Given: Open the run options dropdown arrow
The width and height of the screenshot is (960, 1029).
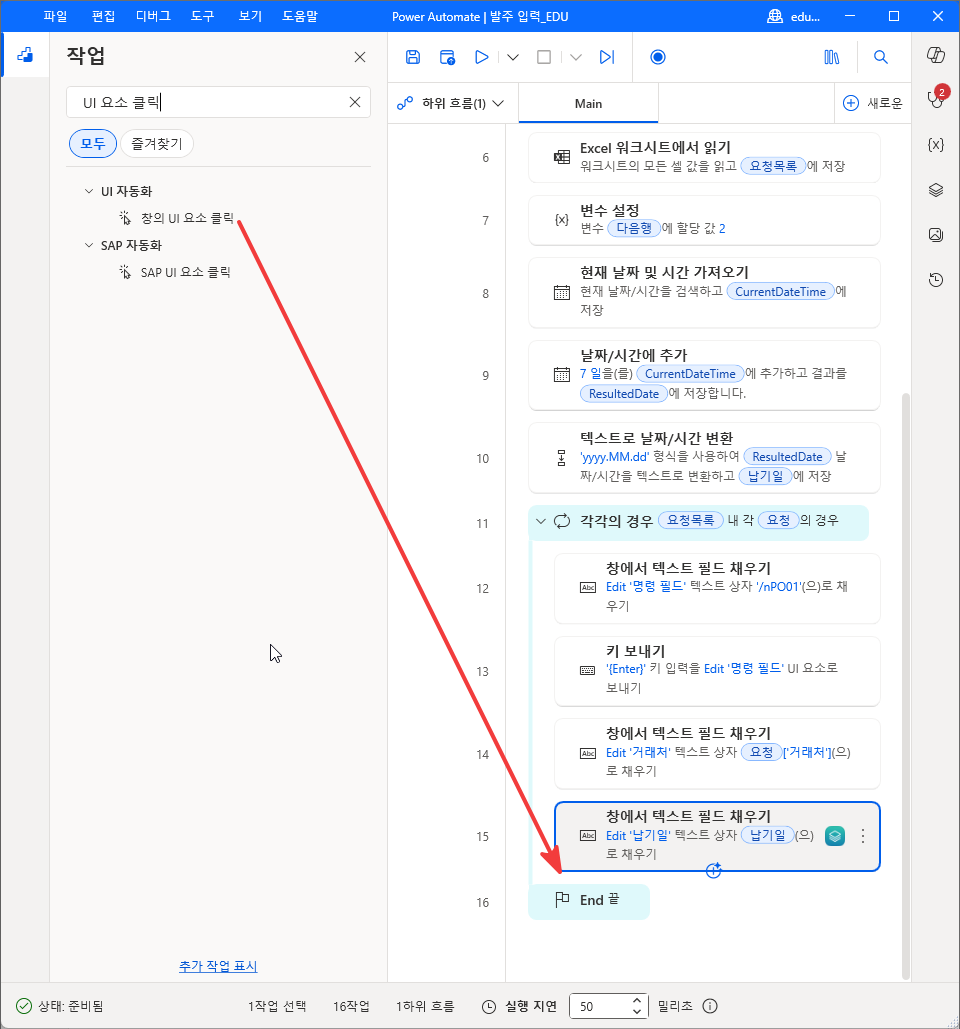Looking at the screenshot, I should (513, 57).
